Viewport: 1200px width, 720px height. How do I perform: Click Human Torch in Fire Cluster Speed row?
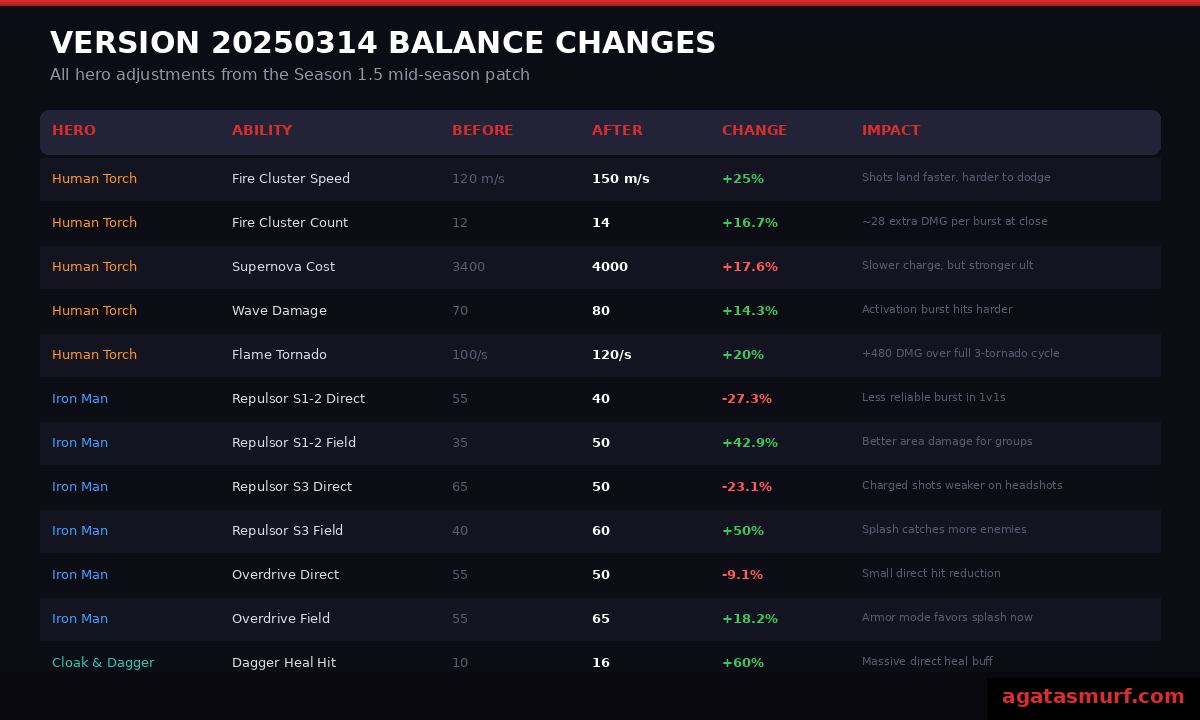[x=94, y=179]
